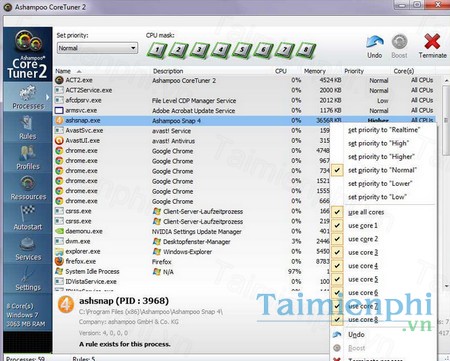Open the Autostart section in the sidebar

[28, 218]
